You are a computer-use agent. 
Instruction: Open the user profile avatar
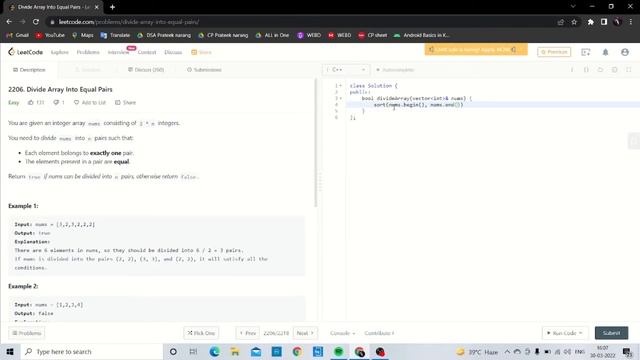click(x=624, y=52)
